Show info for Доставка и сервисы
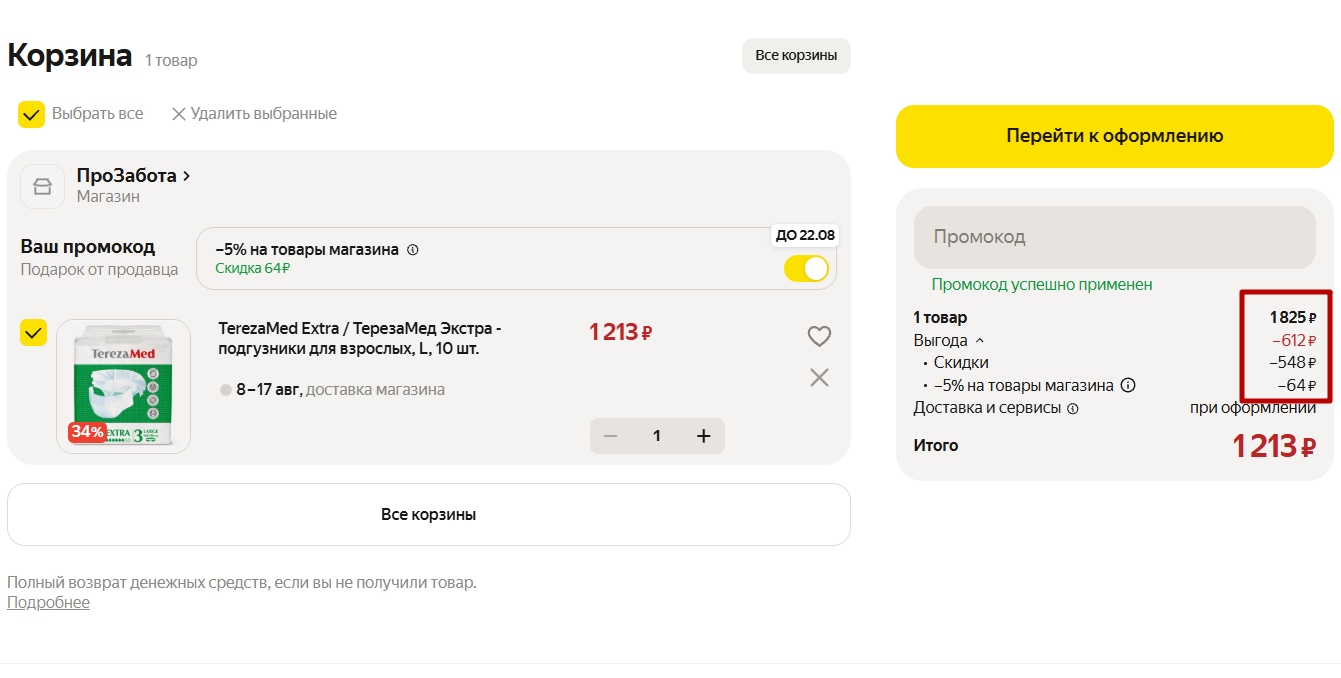 1073,408
